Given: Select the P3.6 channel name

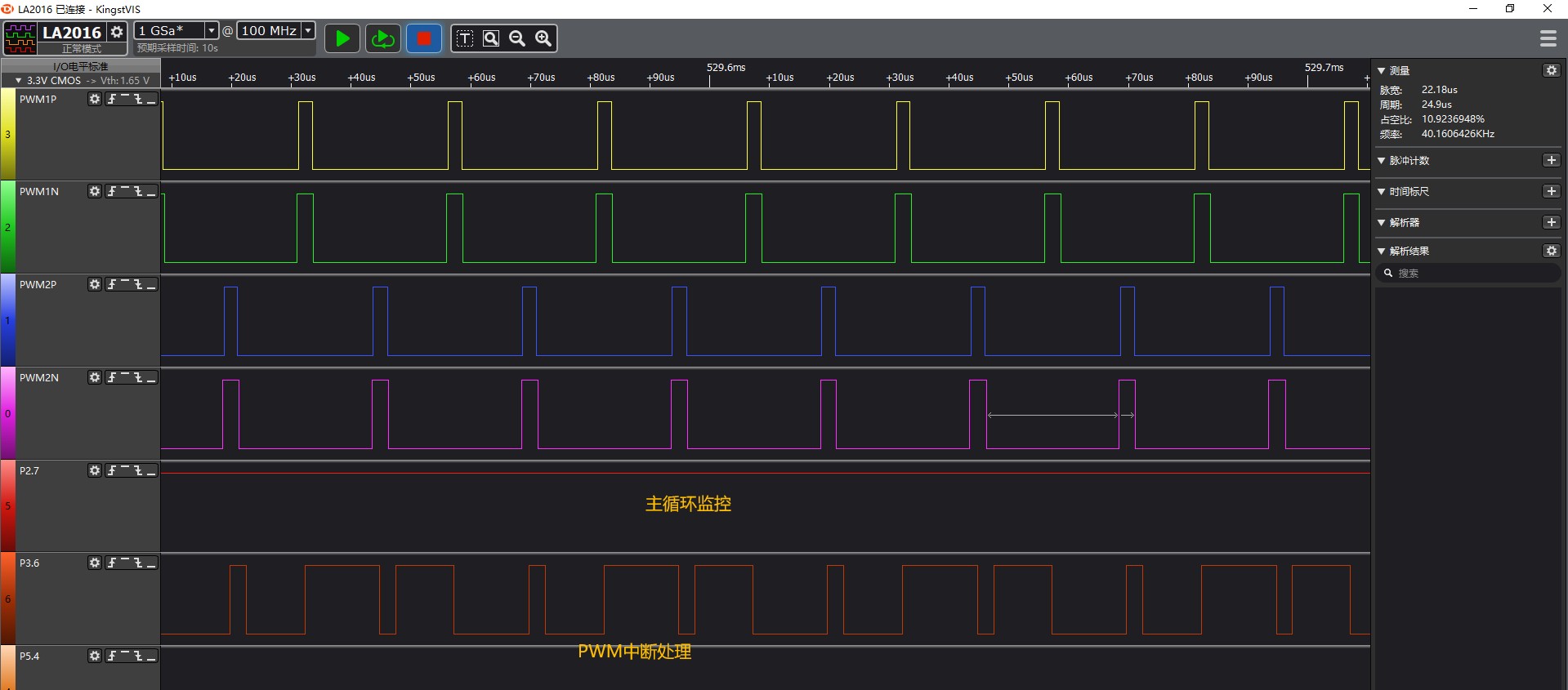Looking at the screenshot, I should [x=29, y=563].
